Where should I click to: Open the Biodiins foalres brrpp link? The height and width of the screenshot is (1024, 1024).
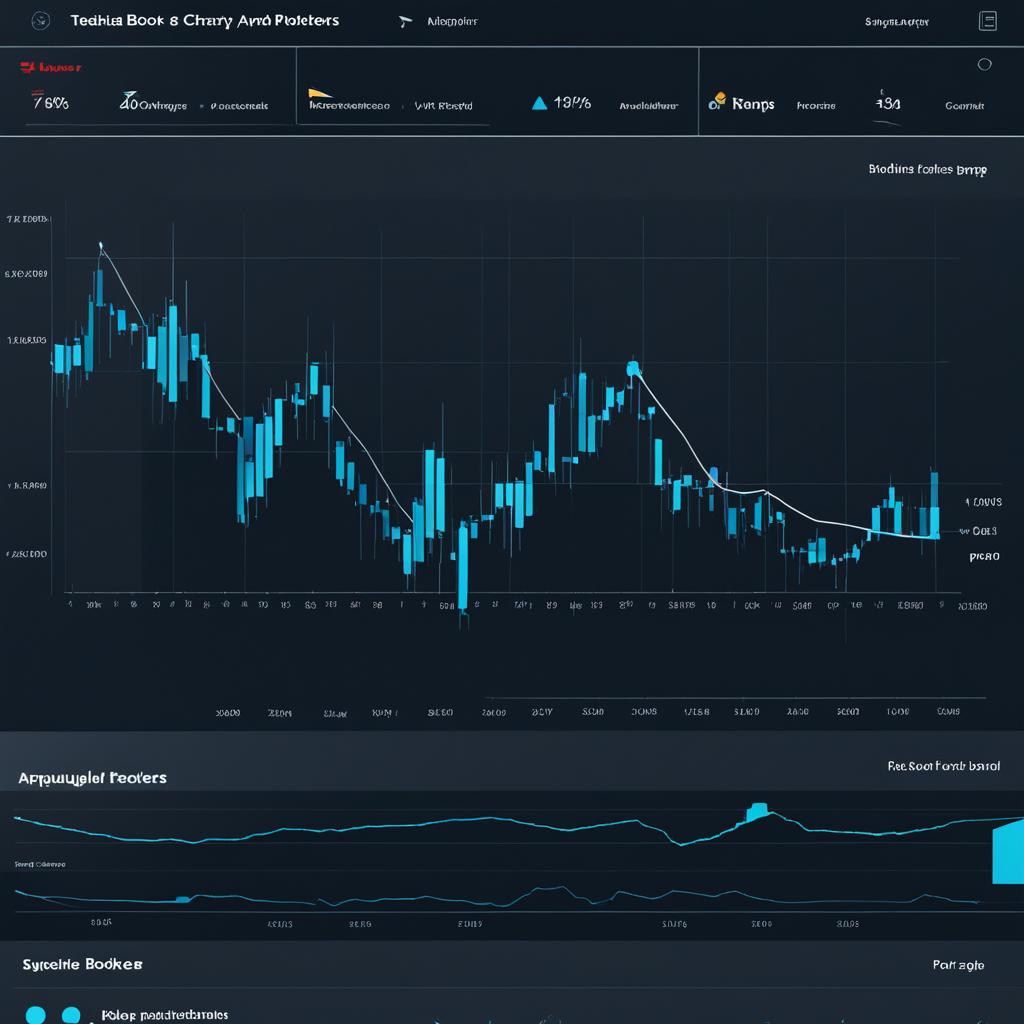pyautogui.click(x=927, y=170)
